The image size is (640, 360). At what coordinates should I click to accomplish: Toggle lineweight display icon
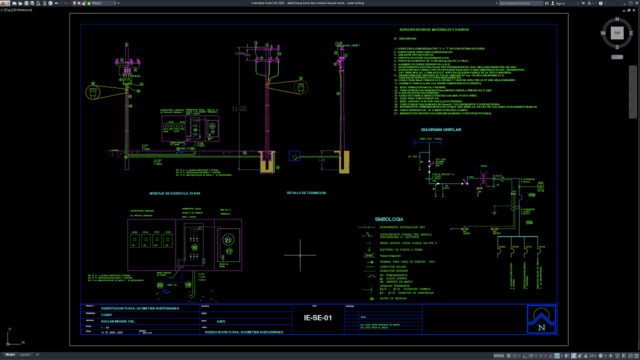[567, 356]
